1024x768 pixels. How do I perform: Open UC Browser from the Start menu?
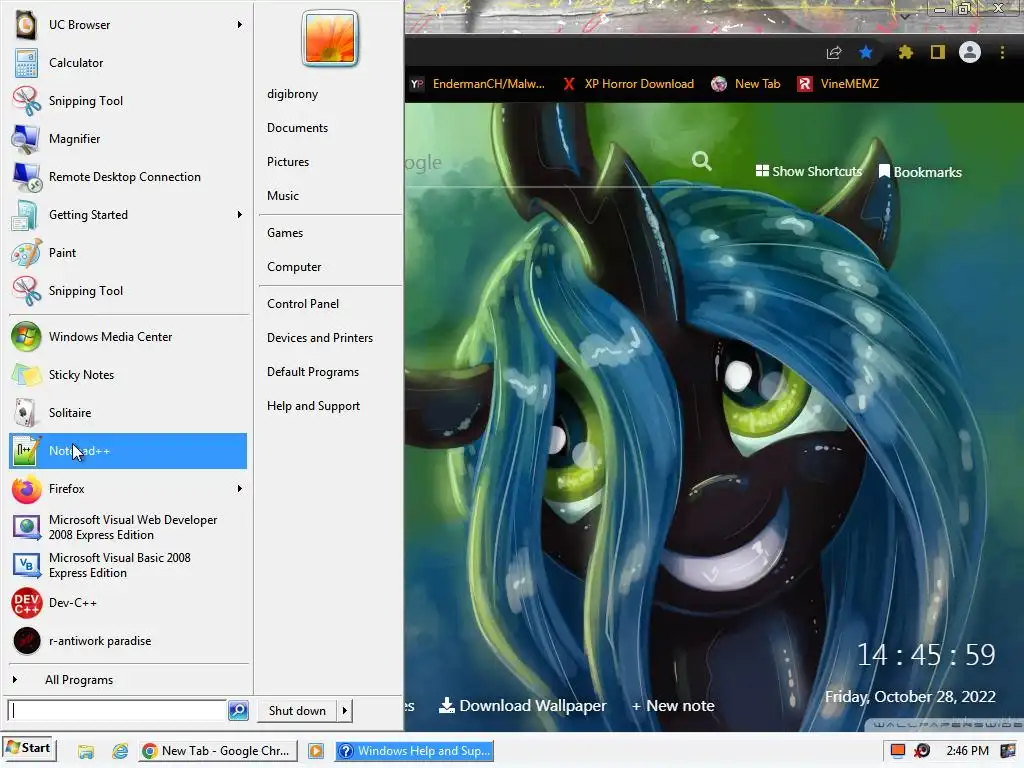(127, 25)
